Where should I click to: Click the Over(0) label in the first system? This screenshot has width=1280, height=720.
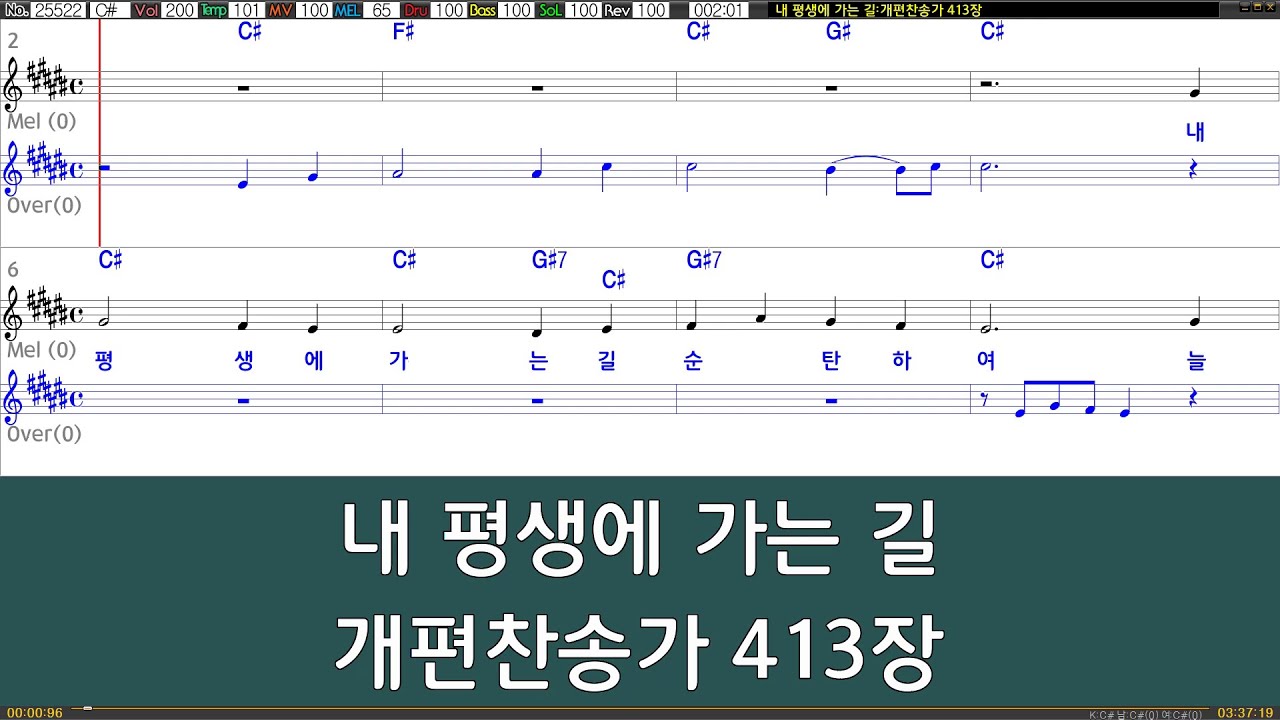44,205
